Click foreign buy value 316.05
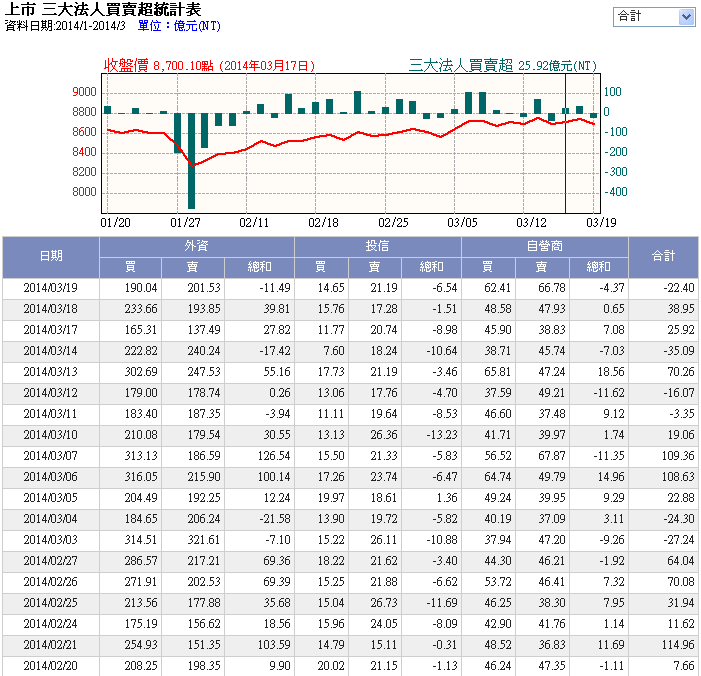This screenshot has width=701, height=676. point(141,477)
